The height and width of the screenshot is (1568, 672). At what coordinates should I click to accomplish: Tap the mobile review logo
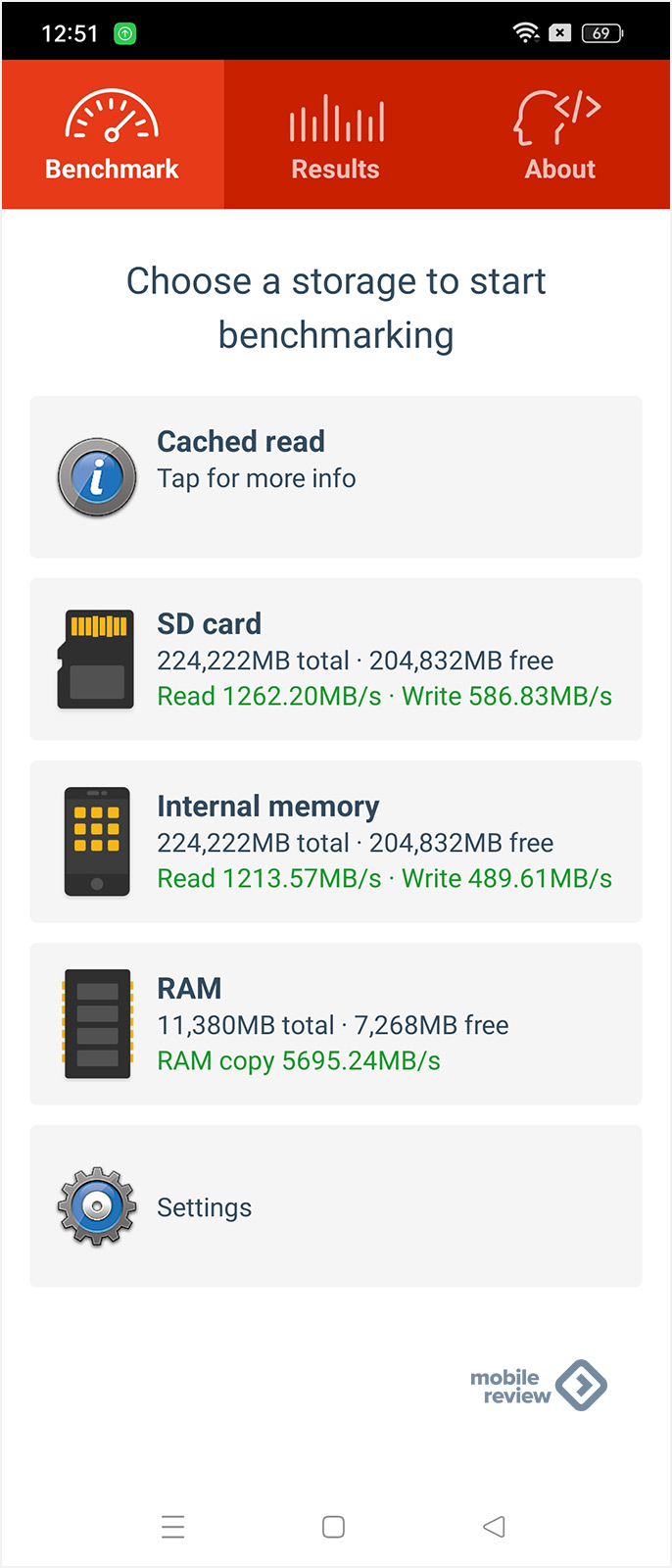click(x=538, y=1386)
